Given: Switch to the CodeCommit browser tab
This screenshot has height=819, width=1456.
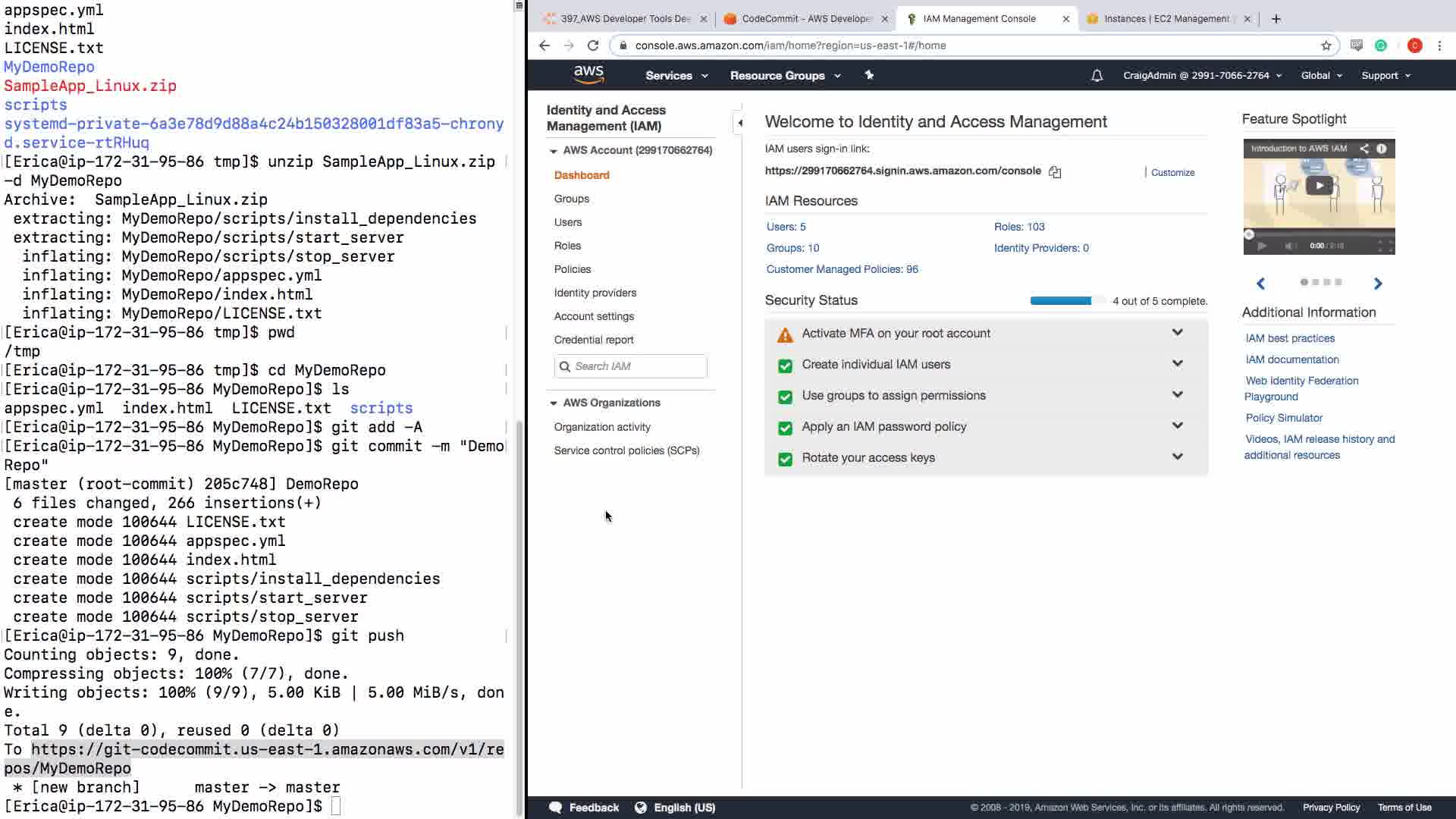Looking at the screenshot, I should click(x=805, y=19).
